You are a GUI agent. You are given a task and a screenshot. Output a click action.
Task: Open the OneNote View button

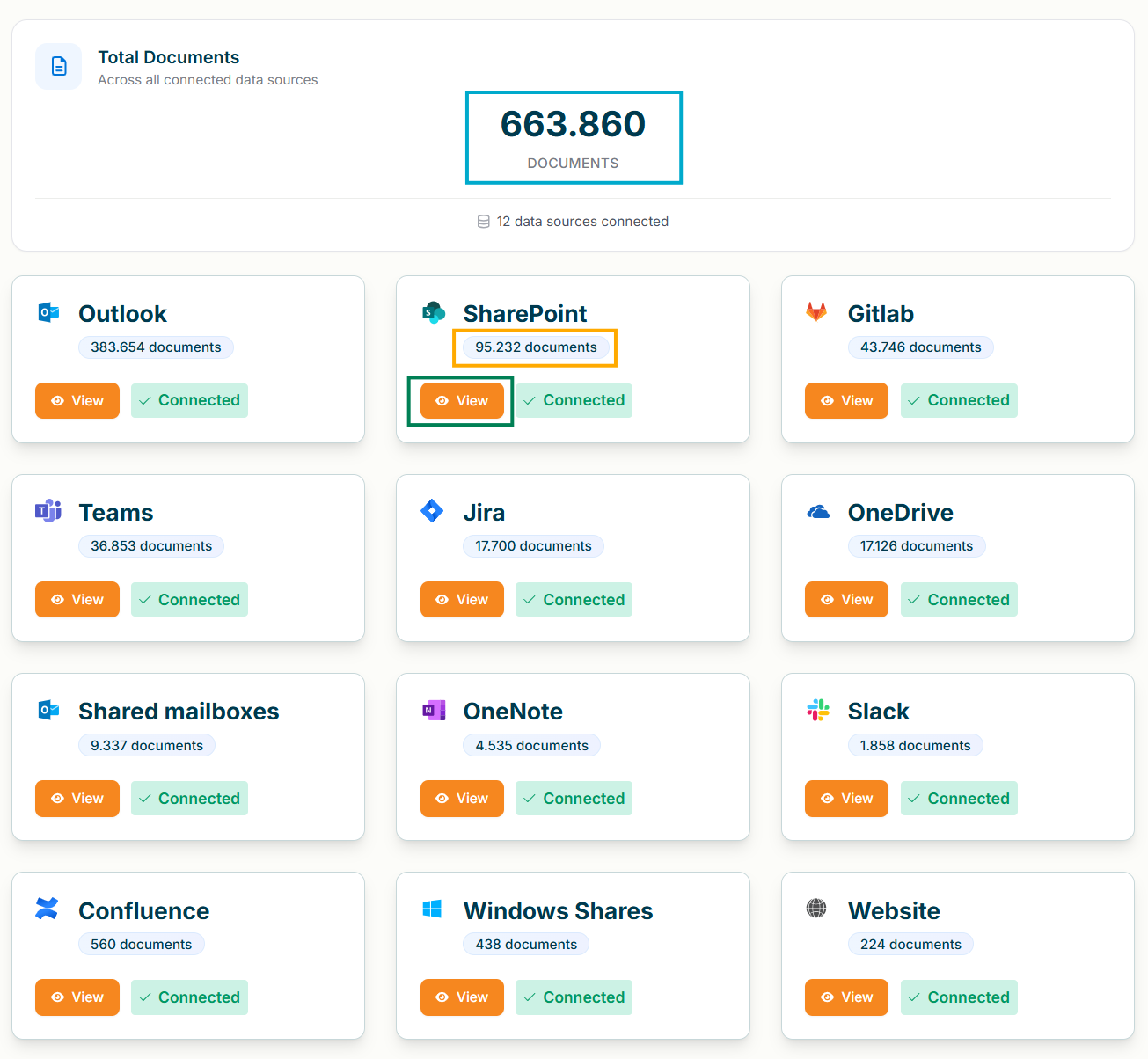coord(462,799)
